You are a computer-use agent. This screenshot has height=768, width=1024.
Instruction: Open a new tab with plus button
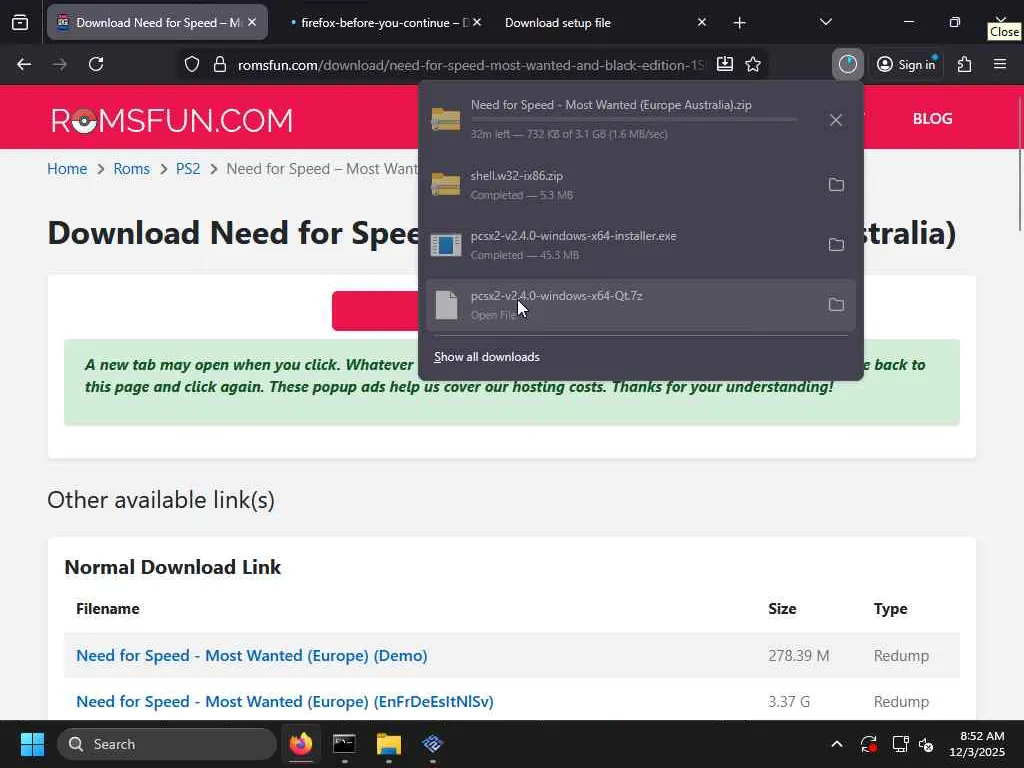(739, 23)
